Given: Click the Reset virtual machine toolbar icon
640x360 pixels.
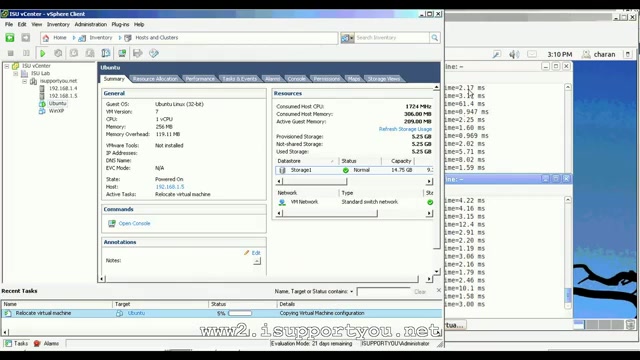Looking at the screenshot, I should (x=58, y=53).
